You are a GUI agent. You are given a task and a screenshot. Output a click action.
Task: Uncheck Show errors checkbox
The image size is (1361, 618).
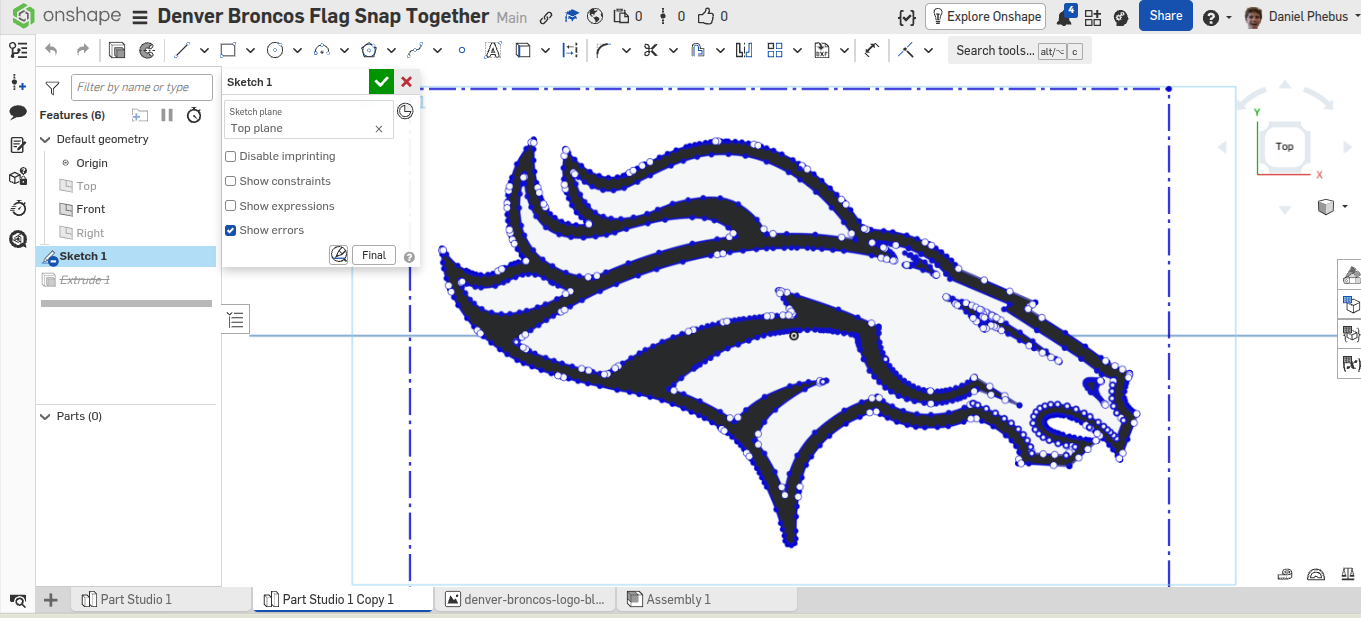point(231,230)
